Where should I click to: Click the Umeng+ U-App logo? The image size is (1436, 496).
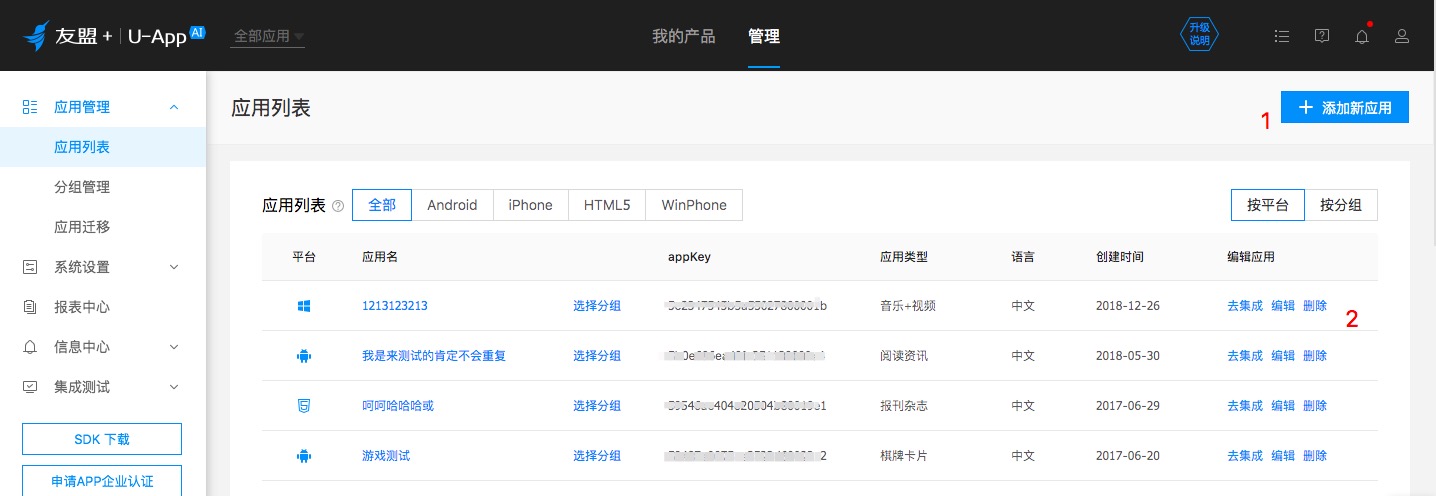tap(114, 35)
